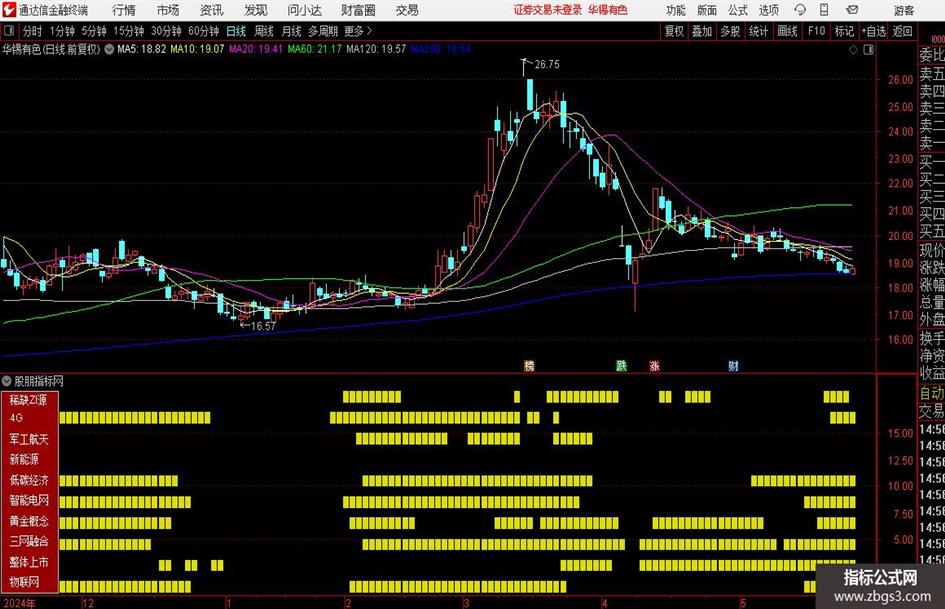Expand 更多 period options
This screenshot has height=609, width=945.
(x=358, y=31)
